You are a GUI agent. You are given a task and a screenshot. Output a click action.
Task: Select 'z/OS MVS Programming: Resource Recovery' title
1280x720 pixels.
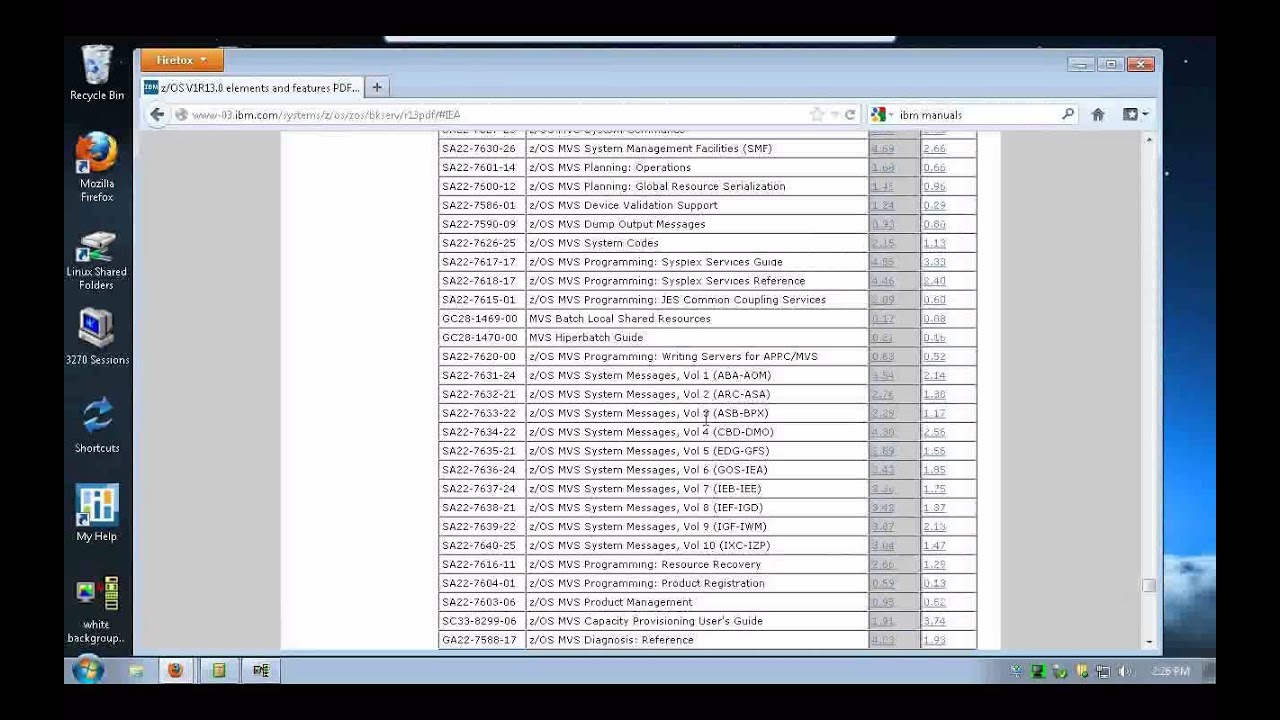coord(645,565)
